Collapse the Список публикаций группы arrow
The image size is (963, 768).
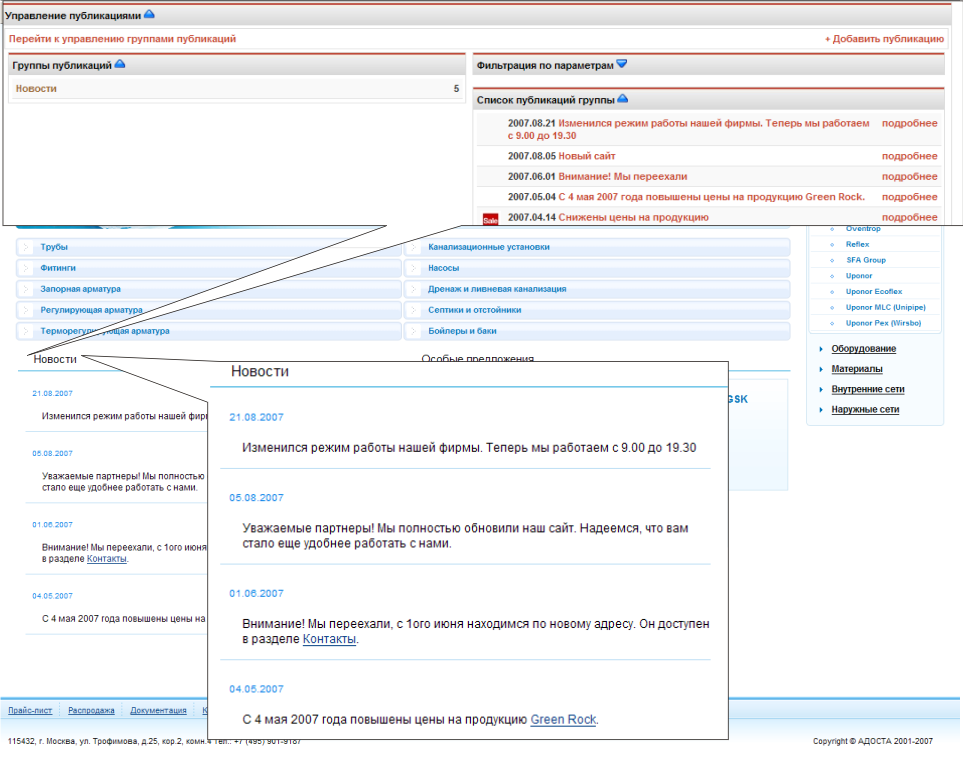tap(622, 99)
